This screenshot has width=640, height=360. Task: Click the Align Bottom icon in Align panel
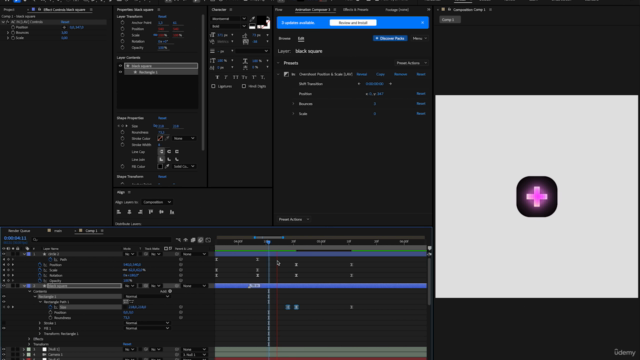pyautogui.click(x=172, y=212)
